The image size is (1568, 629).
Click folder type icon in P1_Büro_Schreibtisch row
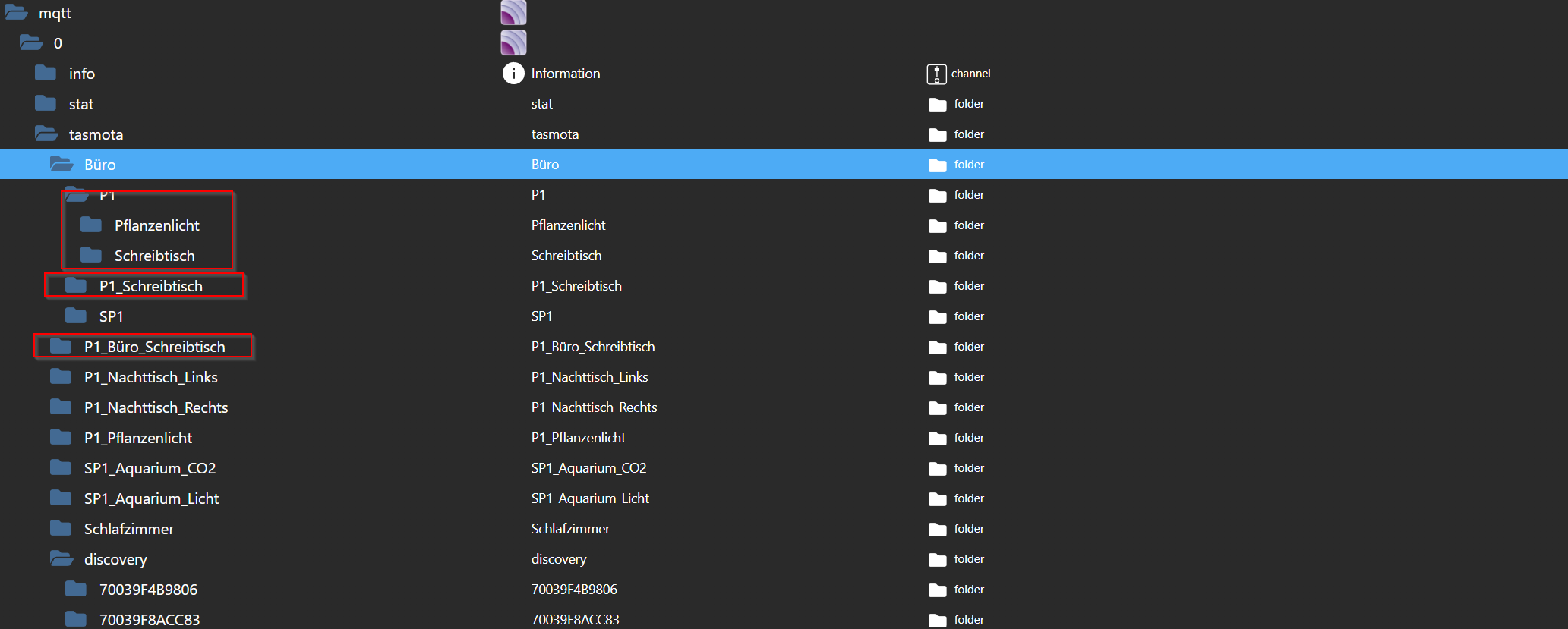pyautogui.click(x=937, y=347)
